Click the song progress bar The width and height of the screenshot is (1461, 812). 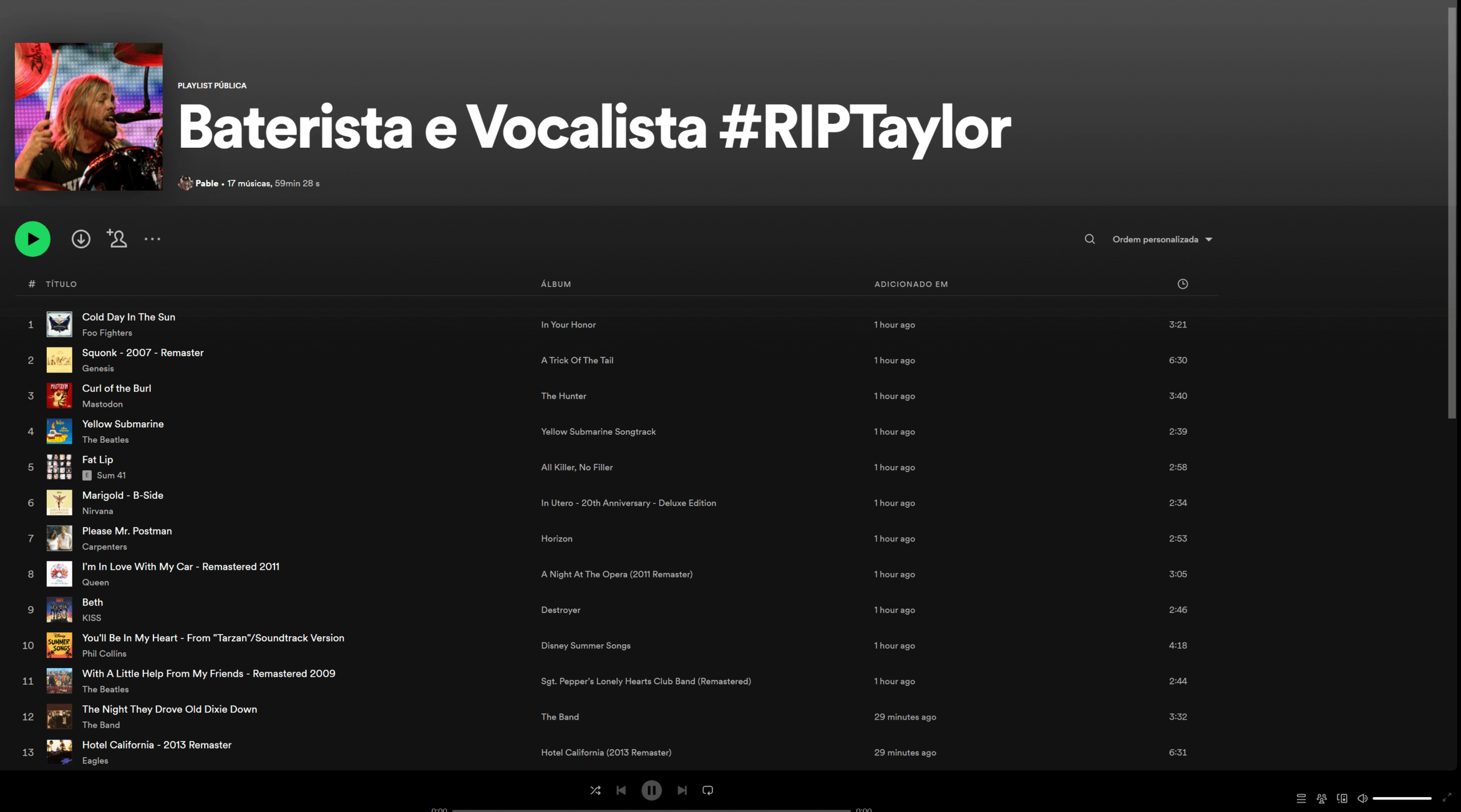[651, 810]
